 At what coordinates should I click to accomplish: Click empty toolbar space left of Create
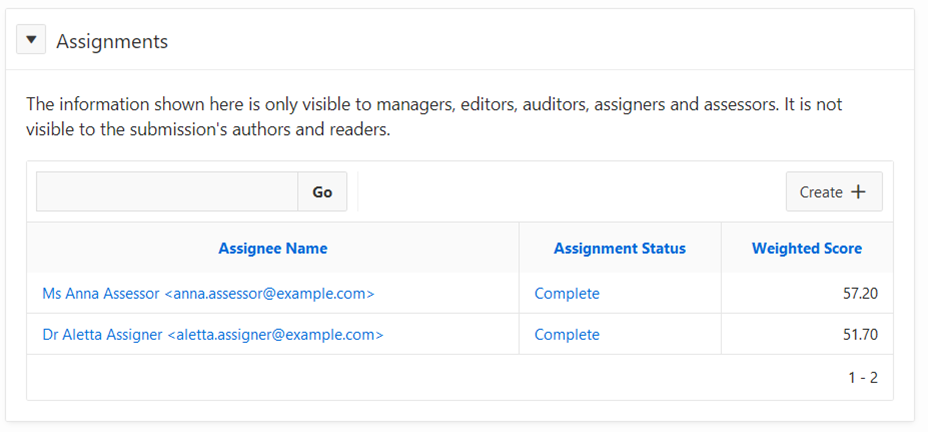pos(570,192)
